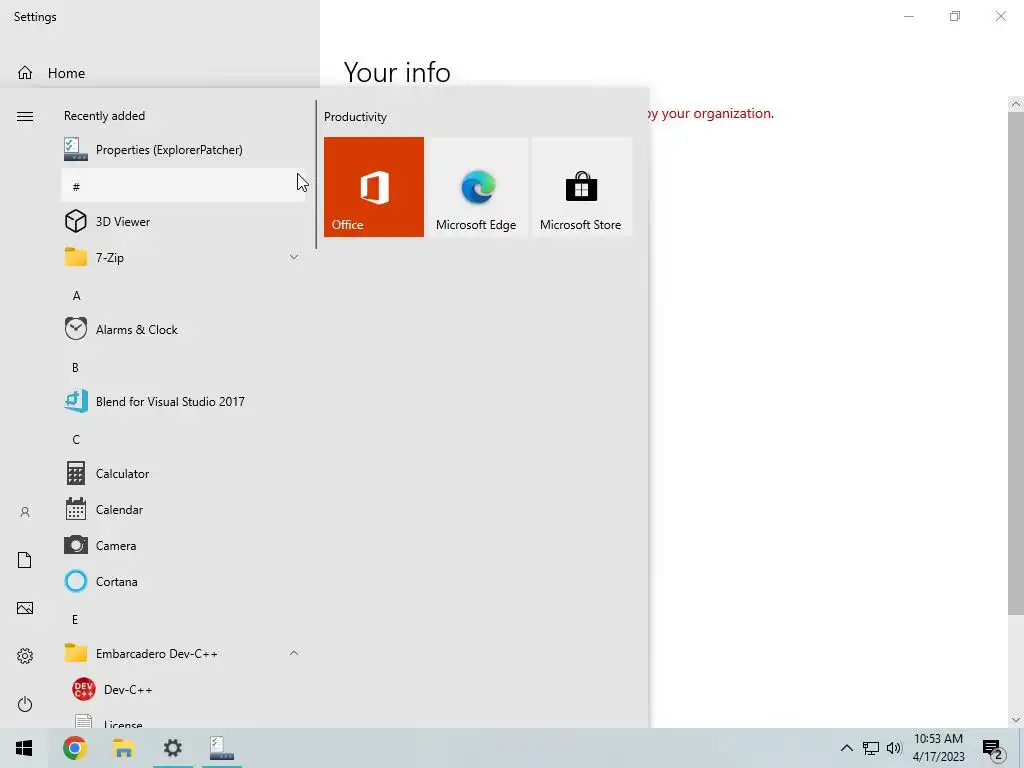The width and height of the screenshot is (1024, 768).
Task: Open Calendar app
Action: tap(183, 509)
